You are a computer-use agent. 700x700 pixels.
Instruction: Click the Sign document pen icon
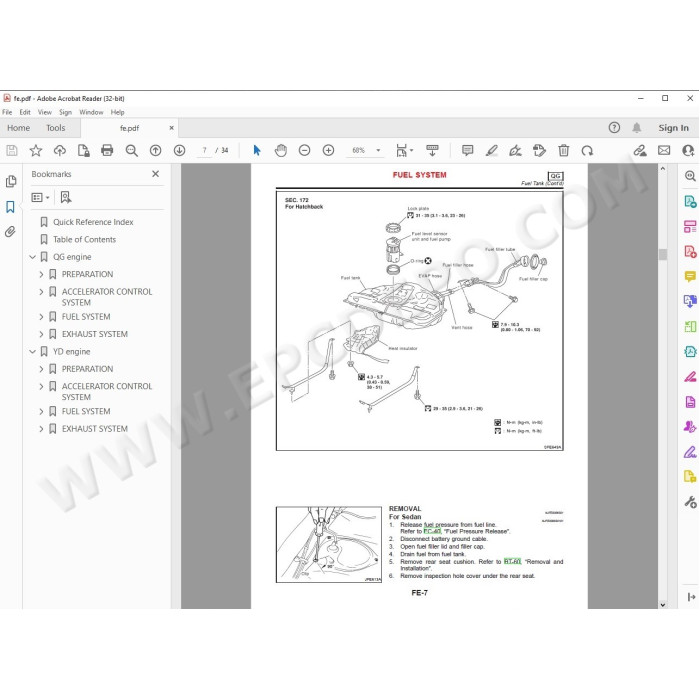coord(515,150)
